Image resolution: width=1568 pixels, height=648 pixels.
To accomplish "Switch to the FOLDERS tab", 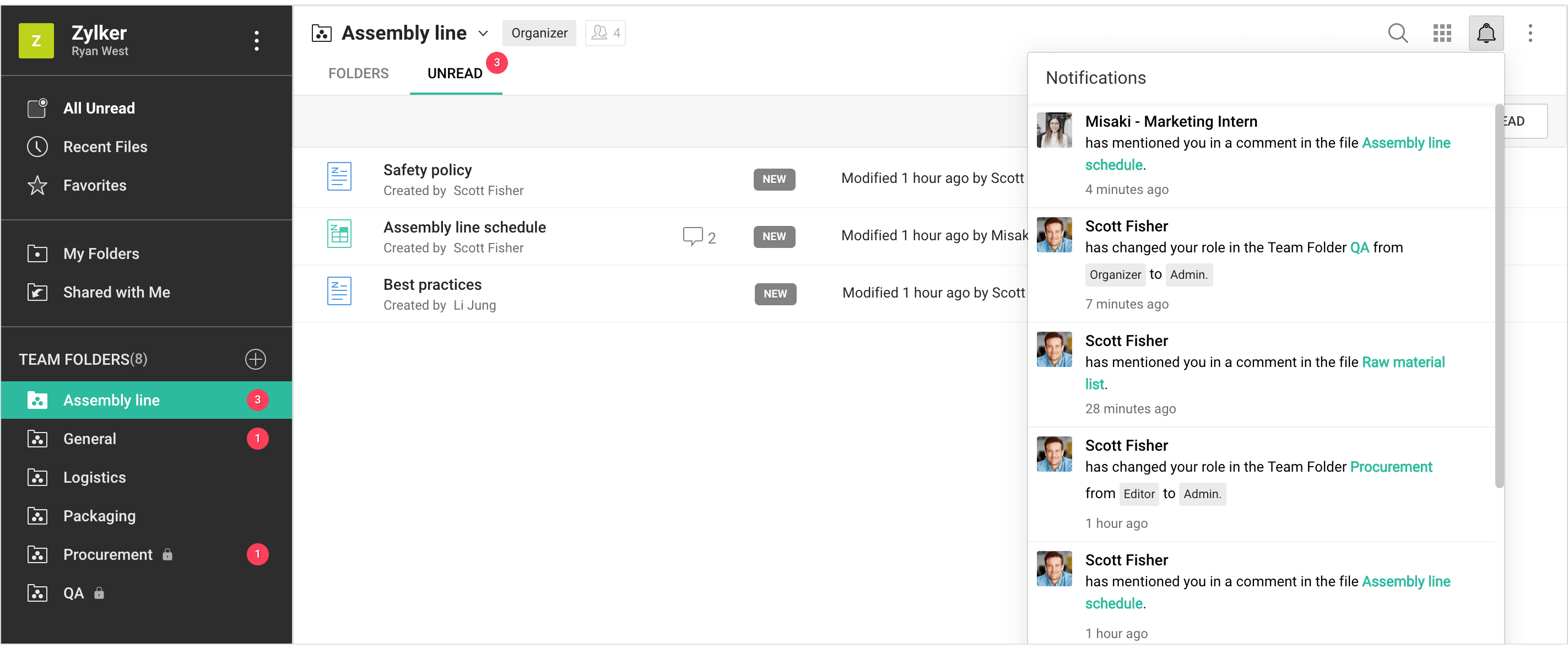I will coord(359,74).
